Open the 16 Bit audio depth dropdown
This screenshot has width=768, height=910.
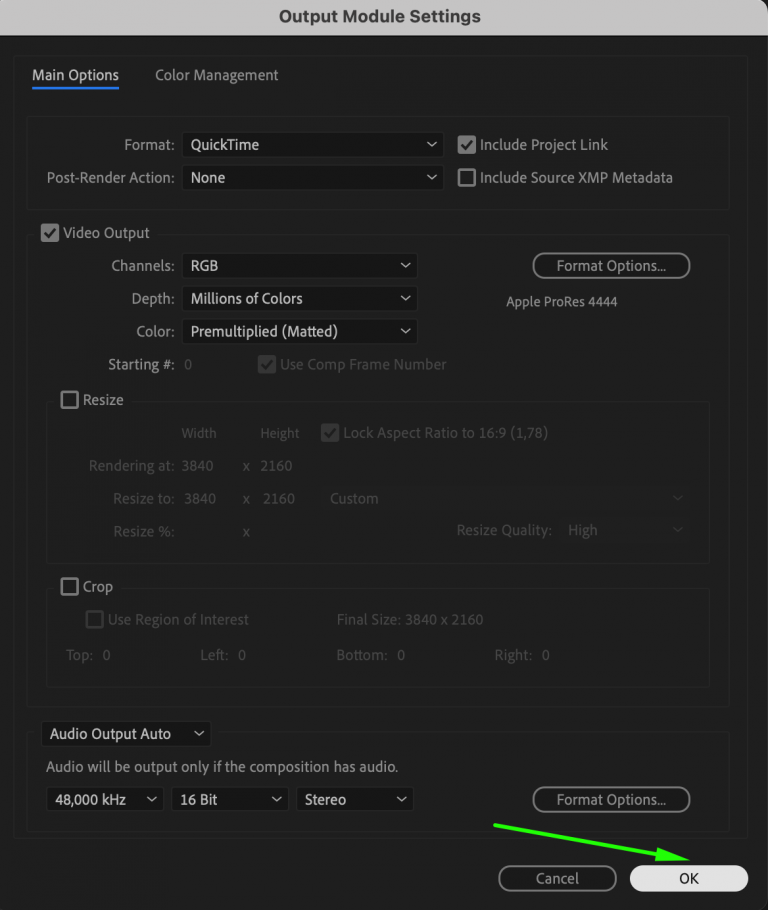pos(229,799)
